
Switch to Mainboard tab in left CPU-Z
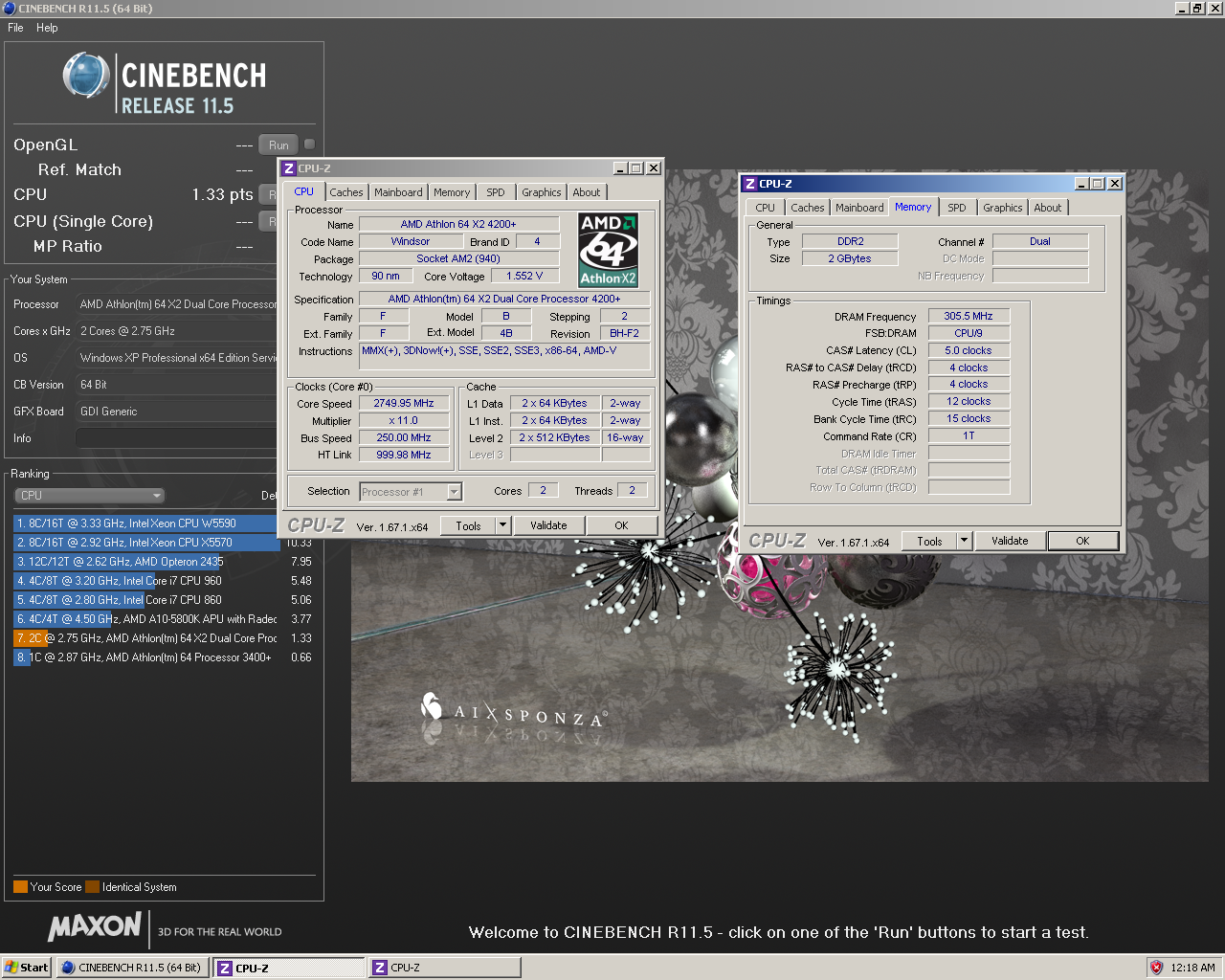point(398,192)
